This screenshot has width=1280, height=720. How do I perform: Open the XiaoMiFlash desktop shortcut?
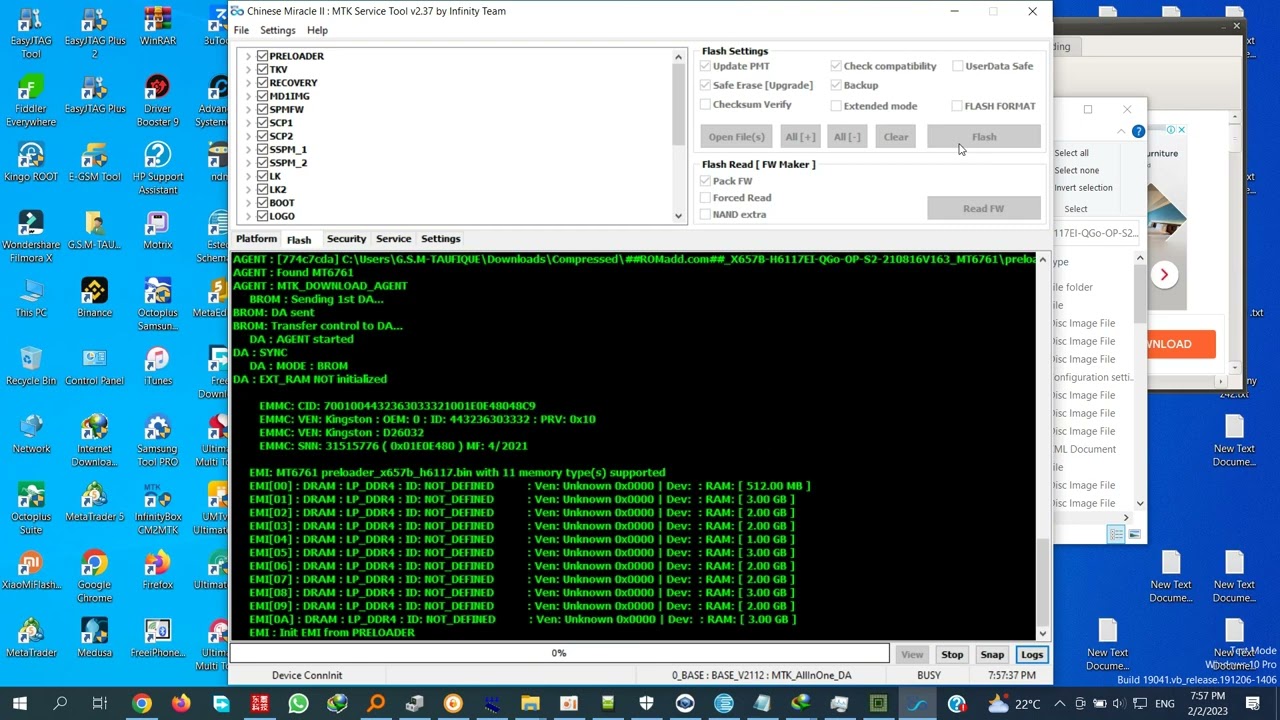pos(31,570)
